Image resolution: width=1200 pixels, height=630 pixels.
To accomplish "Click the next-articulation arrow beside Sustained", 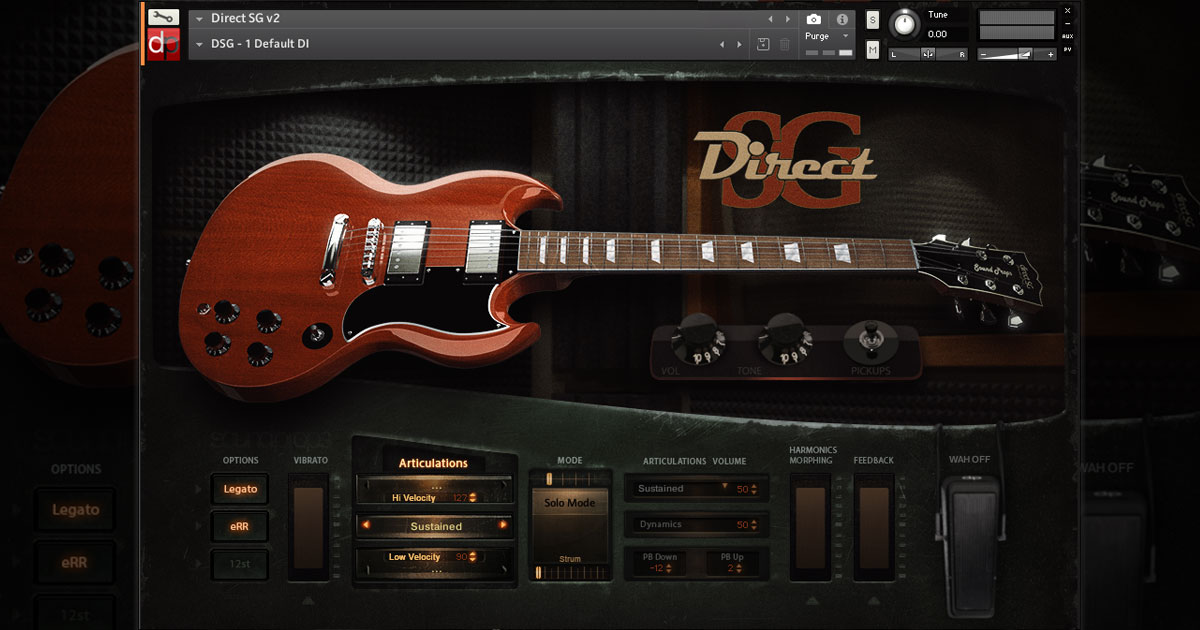I will pyautogui.click(x=501, y=526).
